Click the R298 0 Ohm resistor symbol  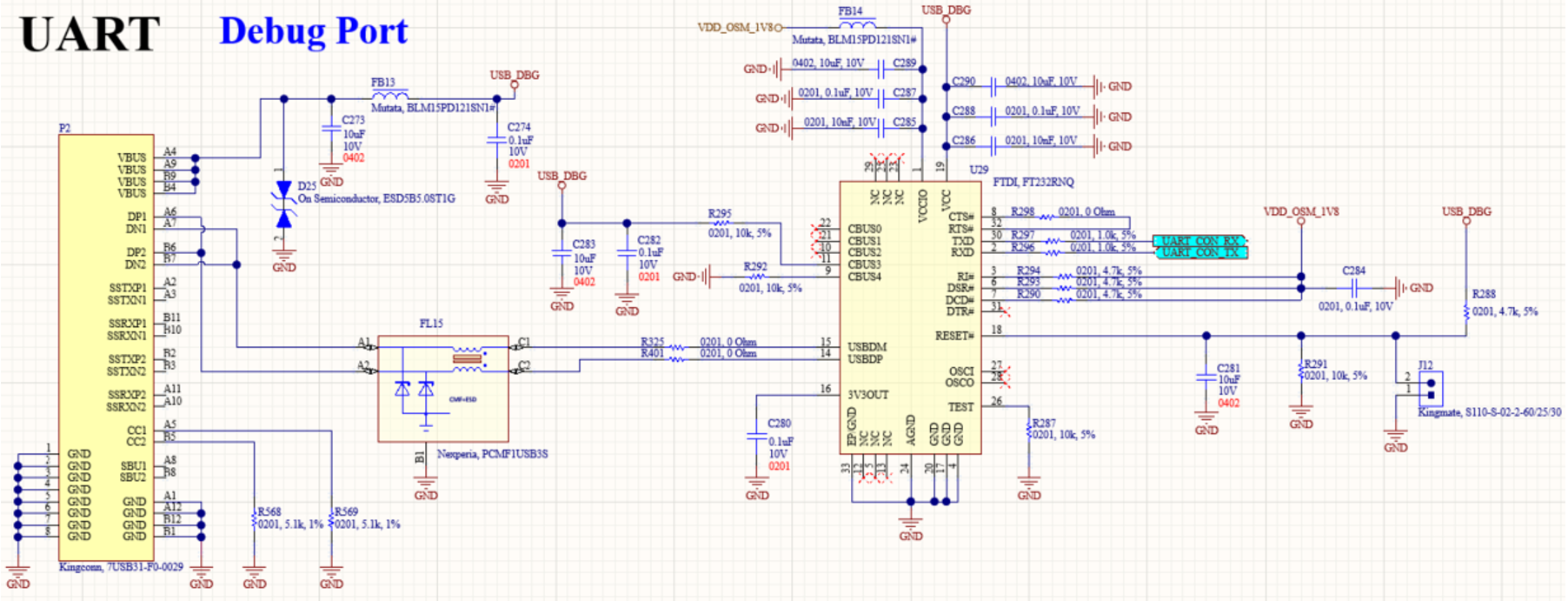pyautogui.click(x=1047, y=217)
